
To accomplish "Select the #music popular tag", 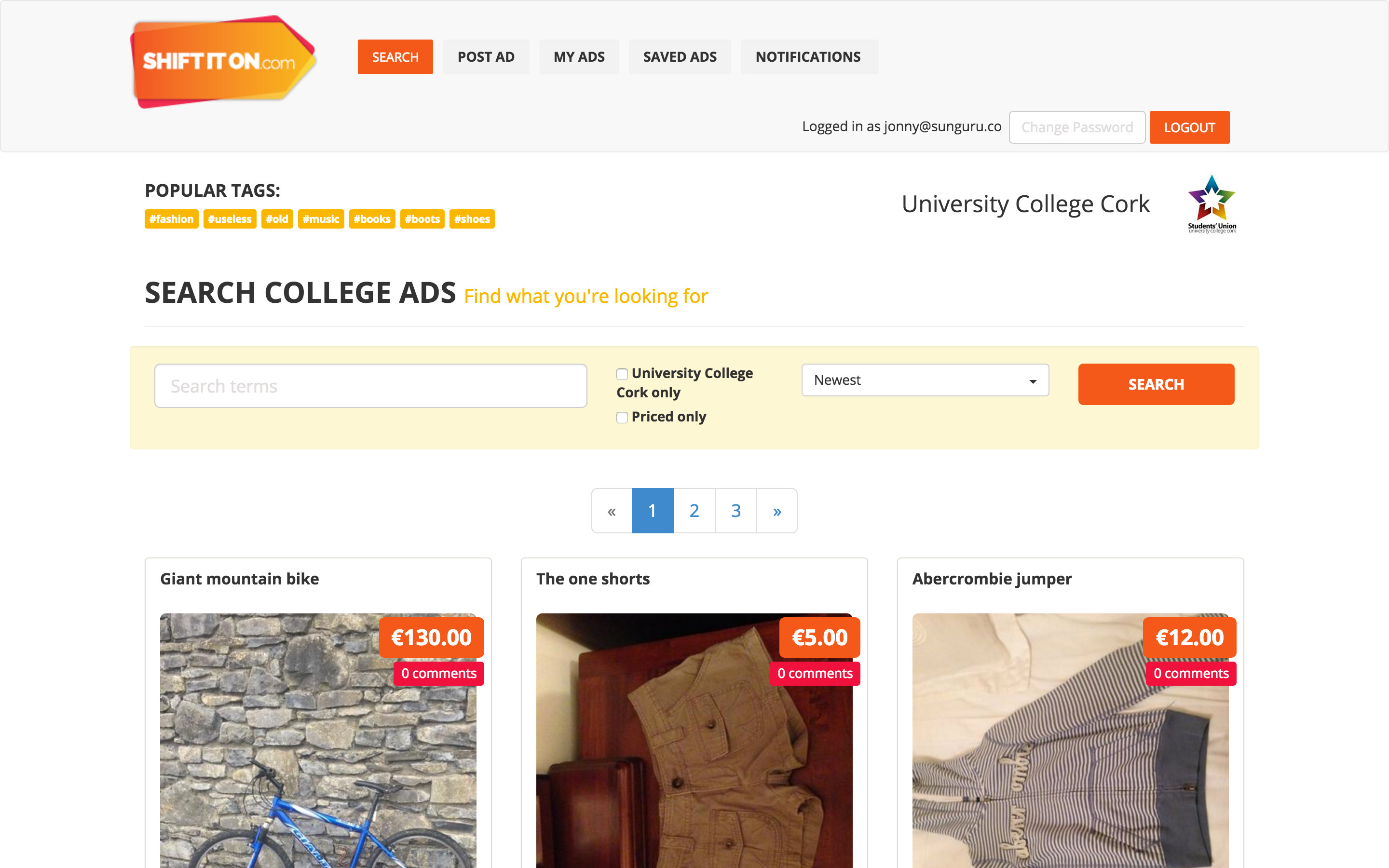I will pyautogui.click(x=320, y=219).
